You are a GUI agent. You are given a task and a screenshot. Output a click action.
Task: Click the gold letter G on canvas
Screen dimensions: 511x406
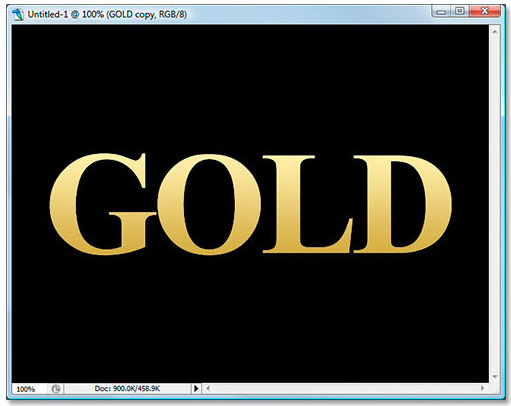(x=102, y=204)
